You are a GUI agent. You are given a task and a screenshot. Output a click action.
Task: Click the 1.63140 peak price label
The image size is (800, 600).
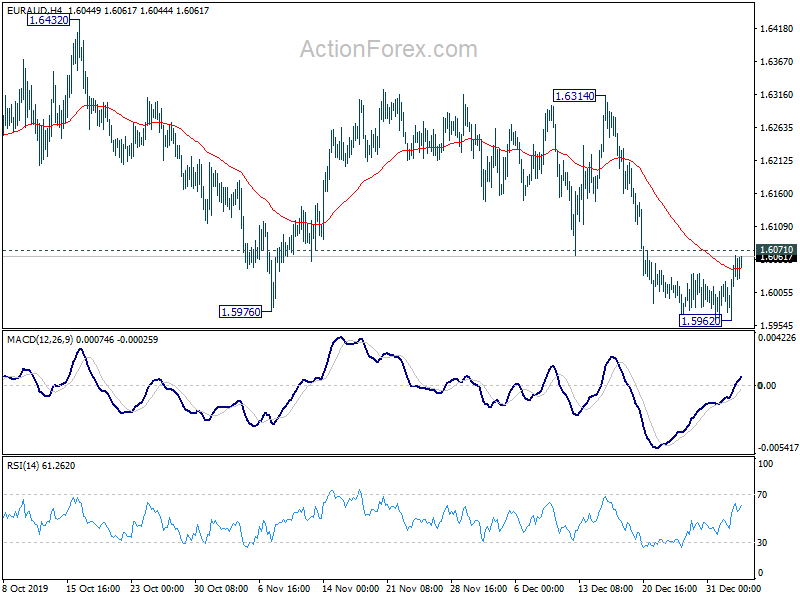(x=574, y=95)
